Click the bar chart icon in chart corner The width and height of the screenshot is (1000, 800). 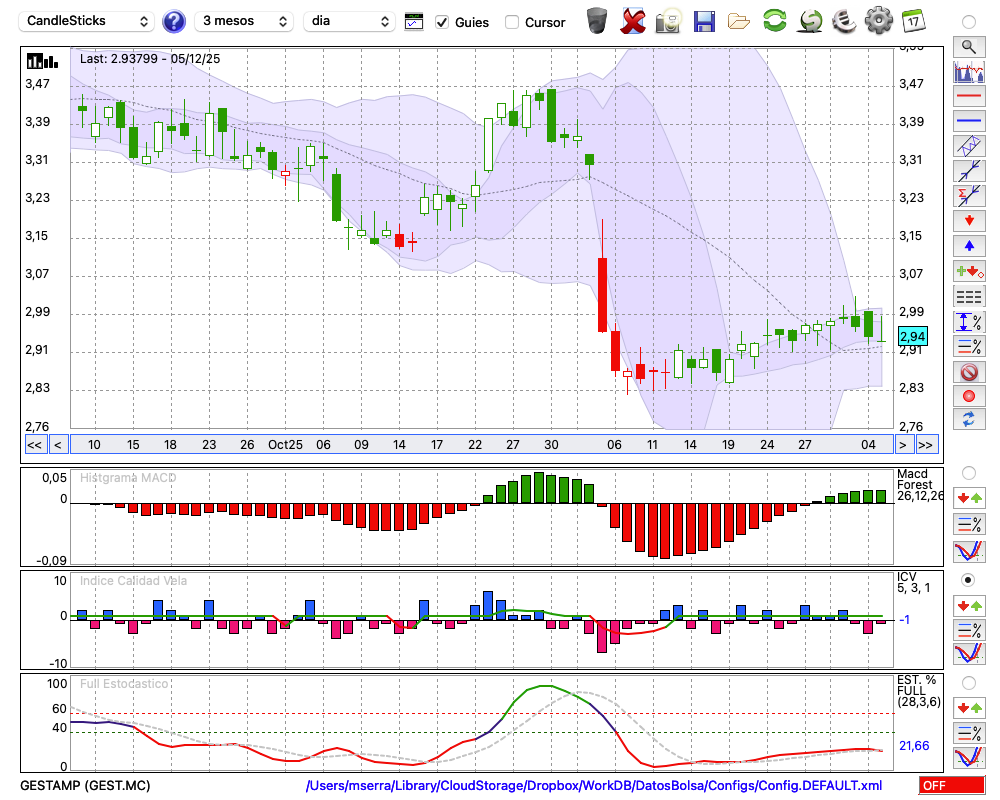(43, 61)
